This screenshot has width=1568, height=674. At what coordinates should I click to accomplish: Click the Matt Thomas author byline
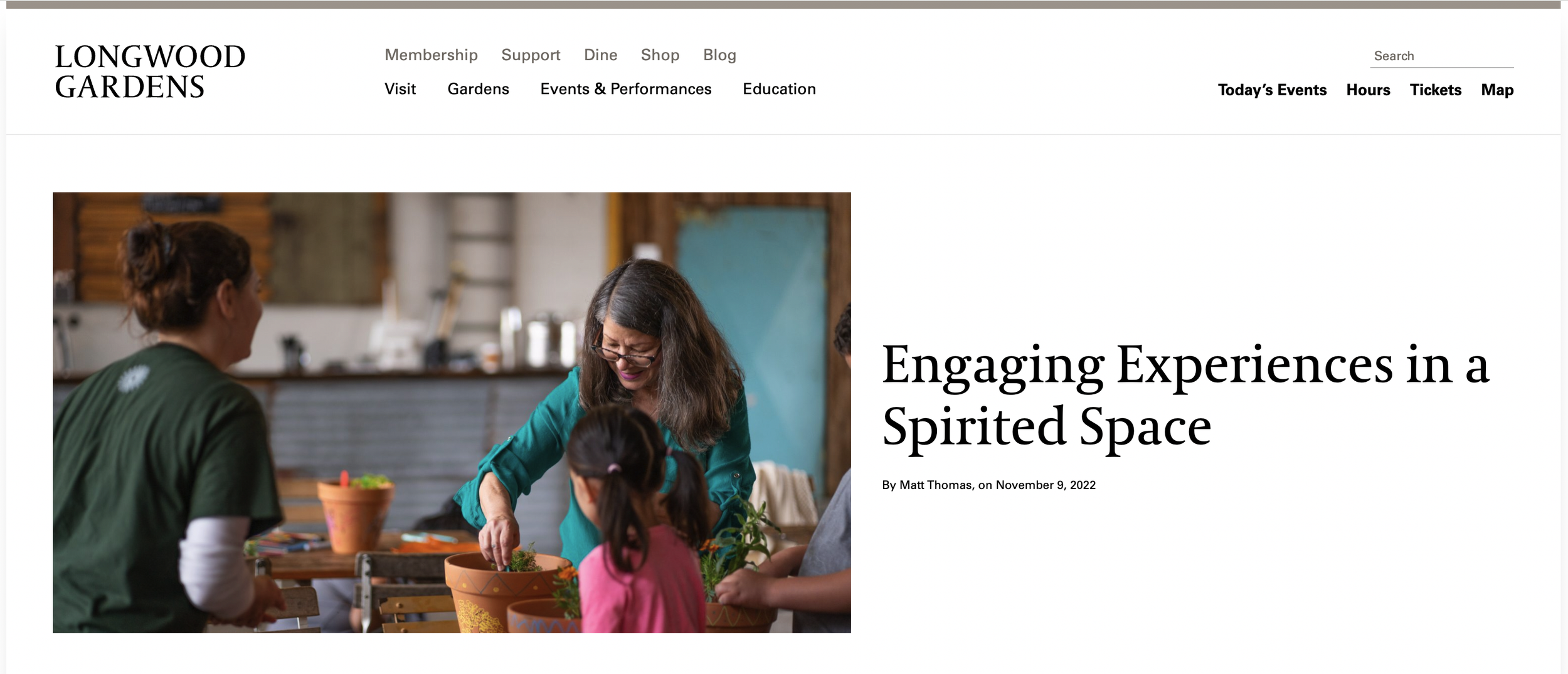[936, 485]
